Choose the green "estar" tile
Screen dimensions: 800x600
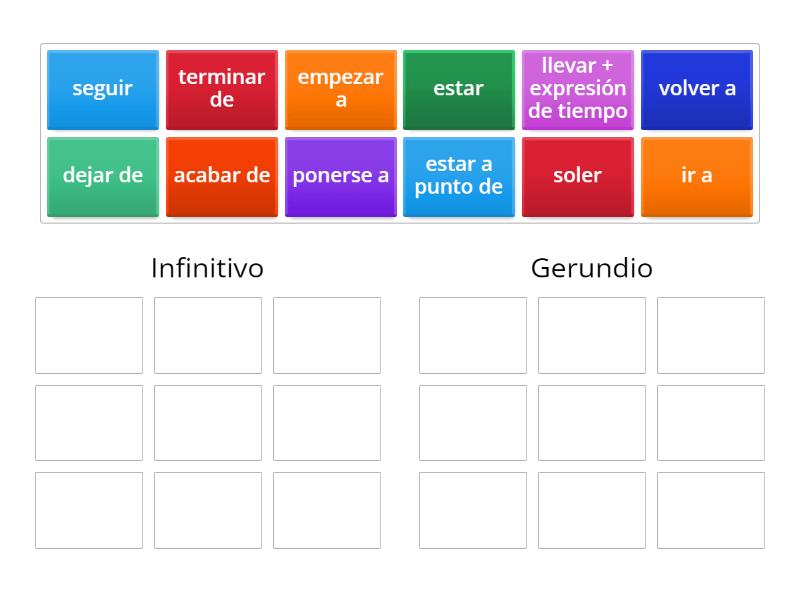tap(459, 89)
